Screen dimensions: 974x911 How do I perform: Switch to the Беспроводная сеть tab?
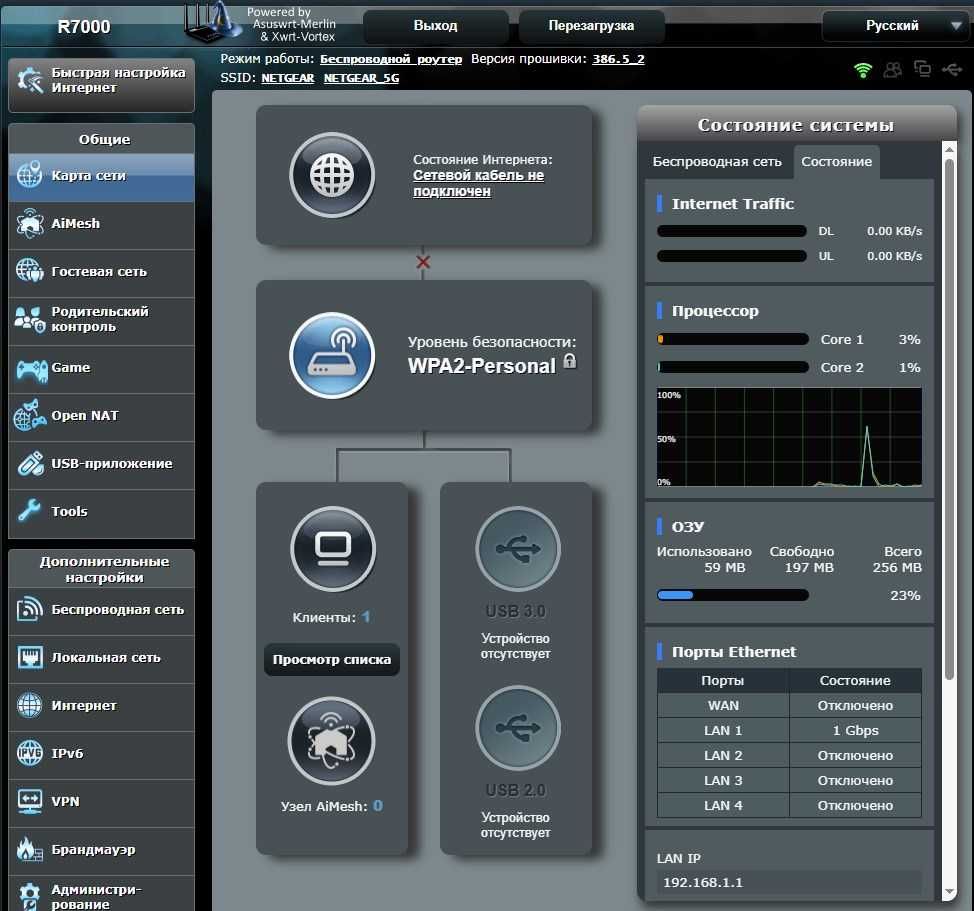[x=717, y=162]
